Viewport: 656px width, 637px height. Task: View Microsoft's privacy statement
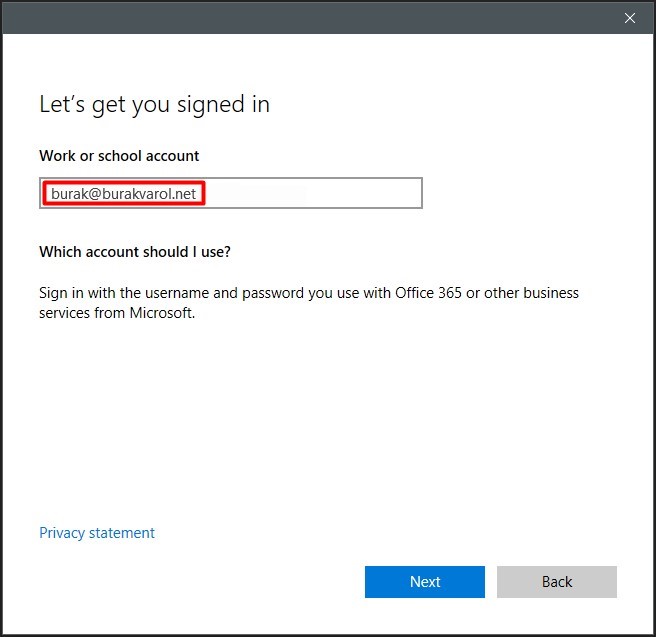point(97,533)
